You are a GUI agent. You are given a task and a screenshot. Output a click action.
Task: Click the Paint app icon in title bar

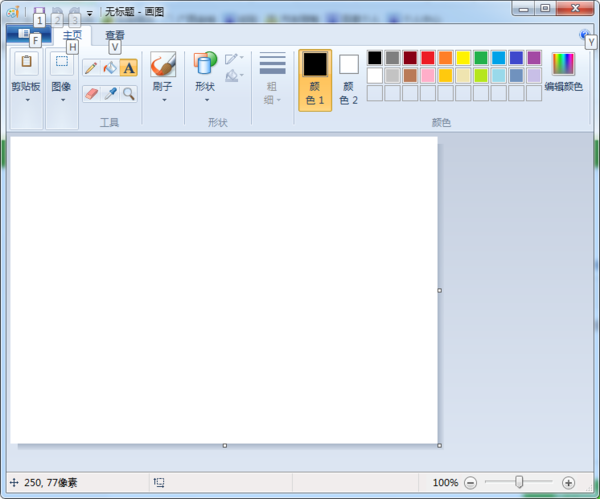coord(13,12)
